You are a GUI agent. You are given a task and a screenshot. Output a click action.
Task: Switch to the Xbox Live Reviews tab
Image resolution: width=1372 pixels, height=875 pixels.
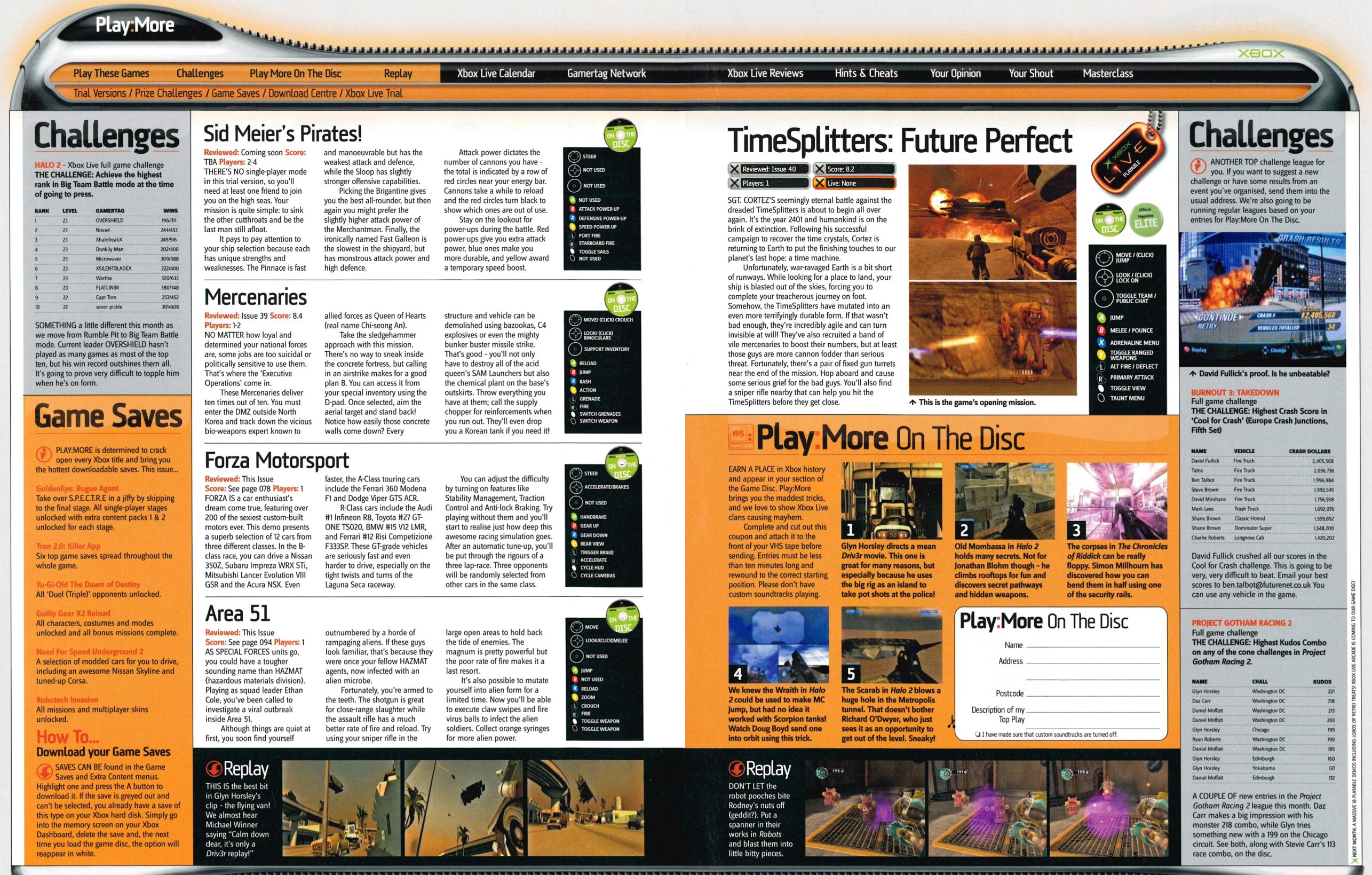tap(765, 74)
